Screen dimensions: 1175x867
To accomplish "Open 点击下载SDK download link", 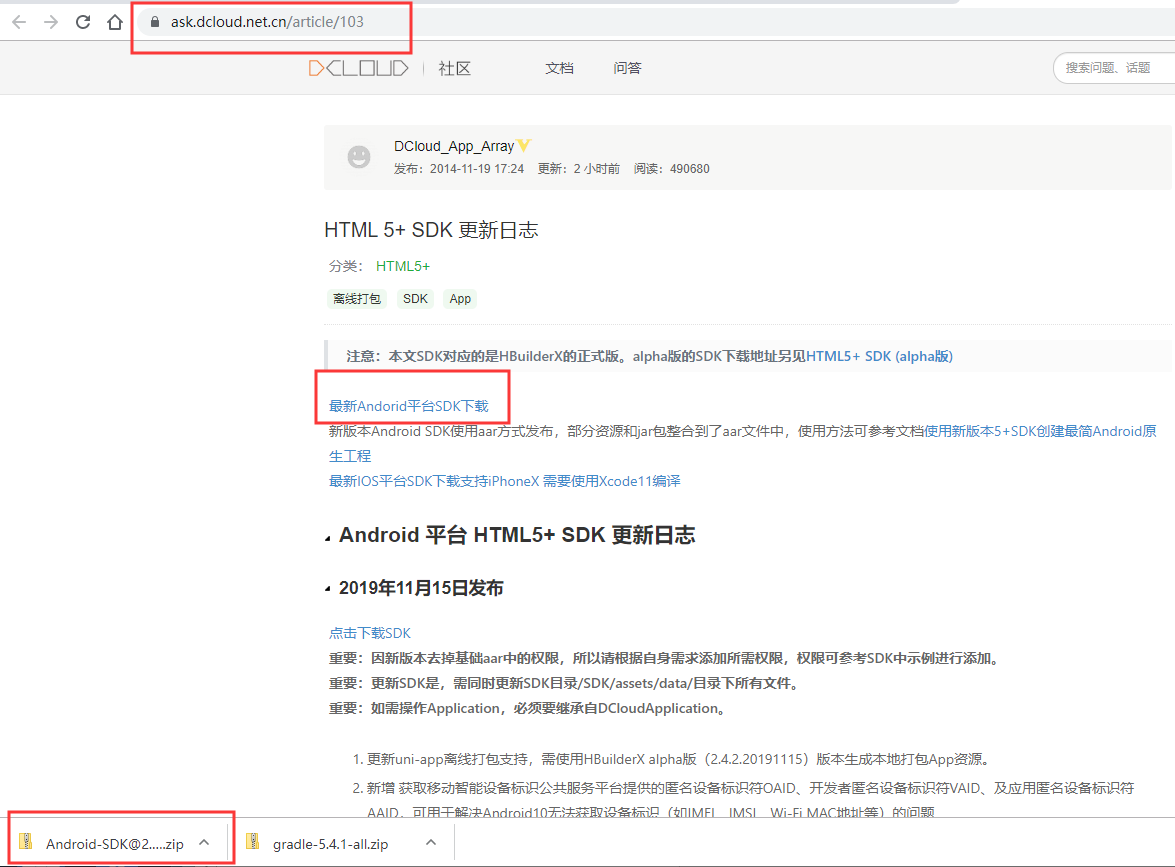I will point(369,633).
